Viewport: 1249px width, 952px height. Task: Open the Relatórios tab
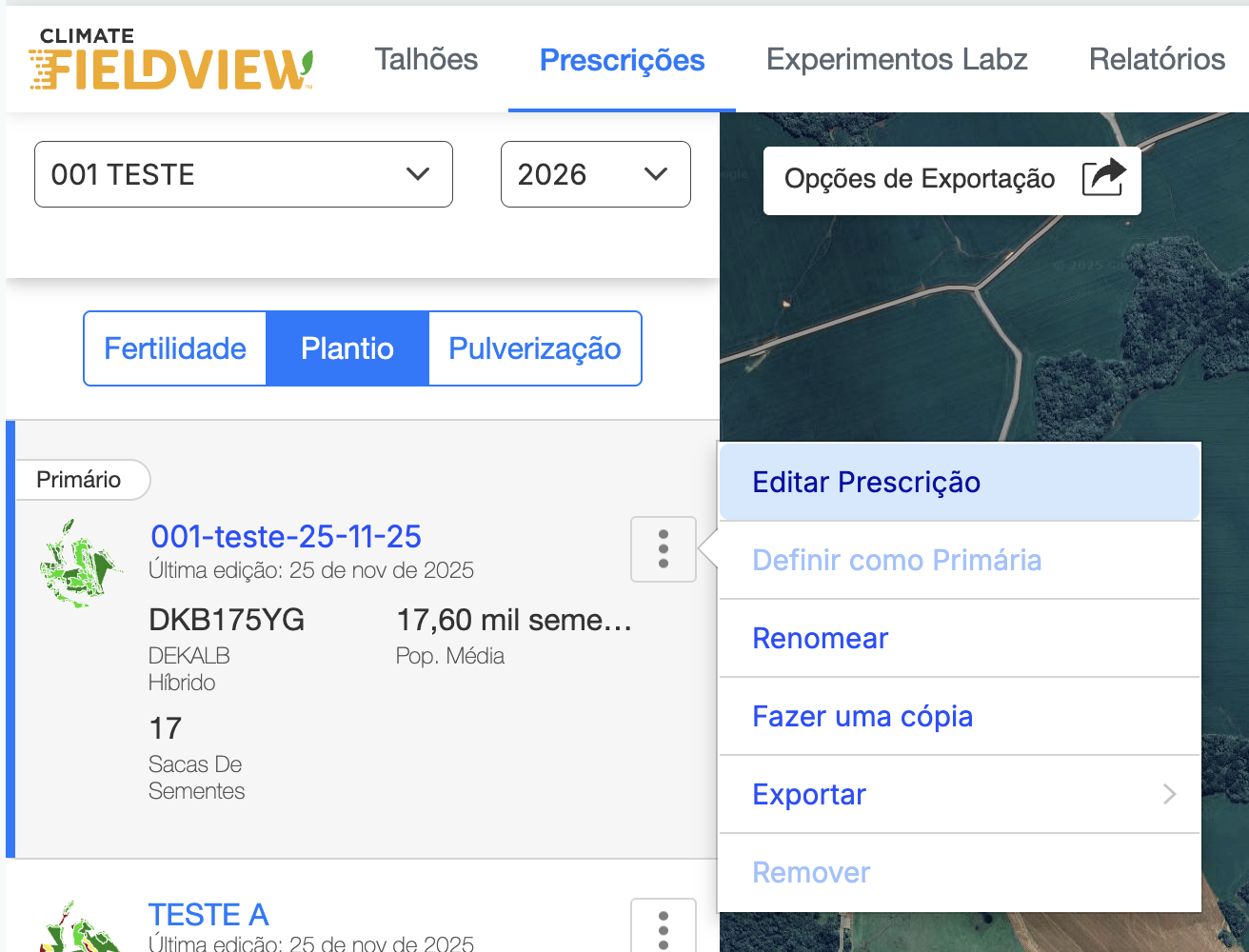(1157, 59)
